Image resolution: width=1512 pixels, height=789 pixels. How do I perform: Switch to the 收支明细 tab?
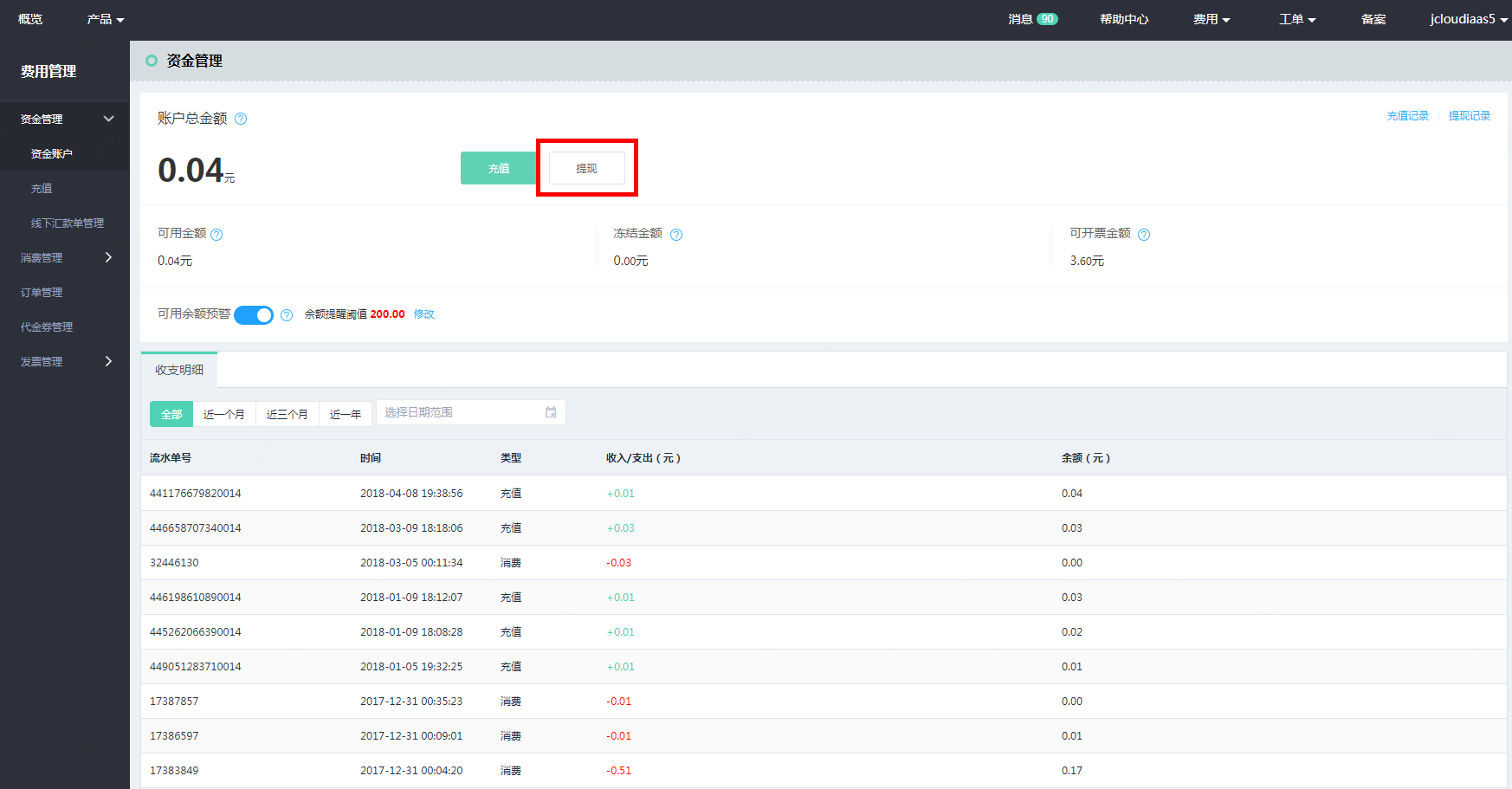tap(179, 370)
